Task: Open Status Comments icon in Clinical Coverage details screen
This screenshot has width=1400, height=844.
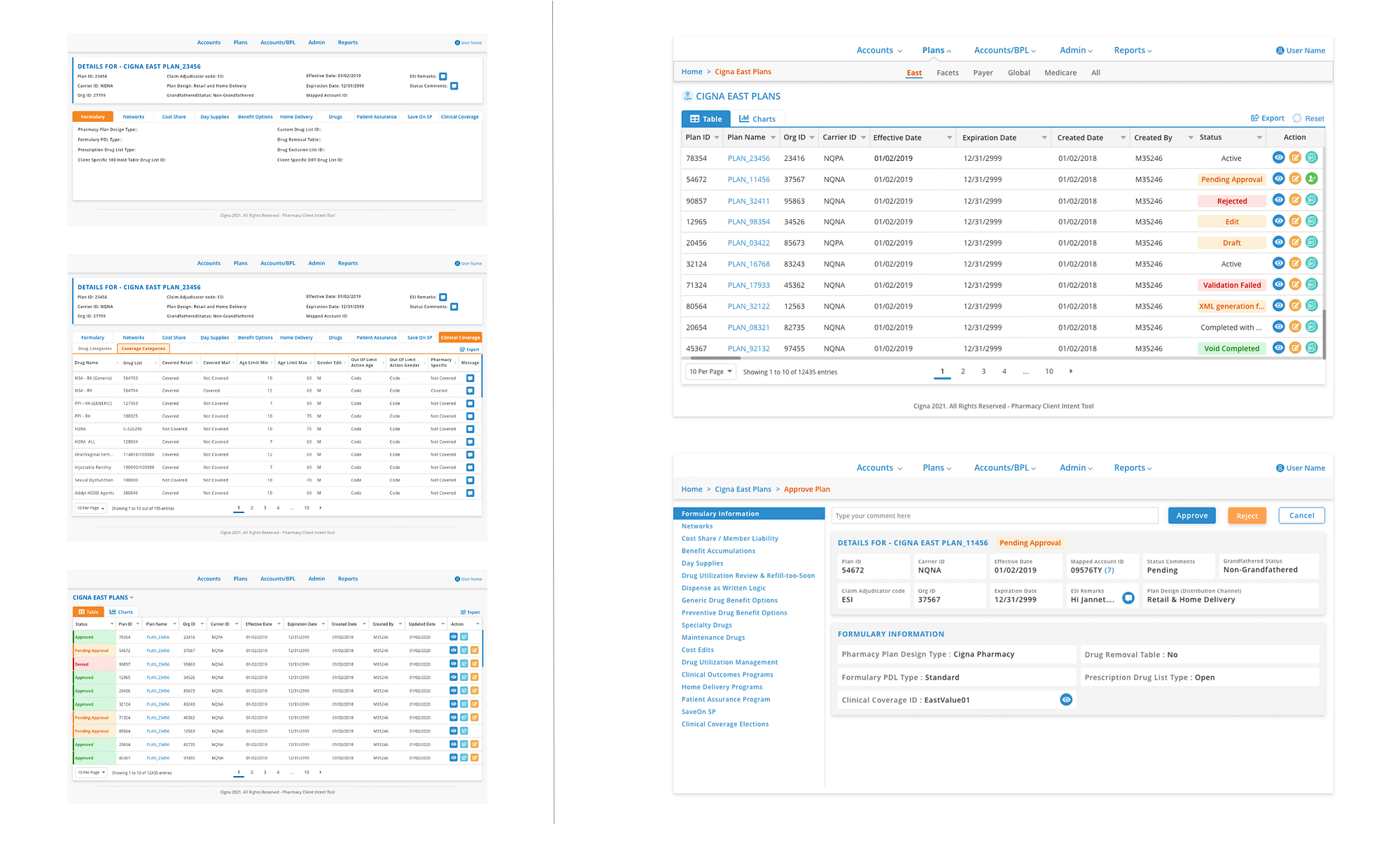Action: [x=454, y=307]
